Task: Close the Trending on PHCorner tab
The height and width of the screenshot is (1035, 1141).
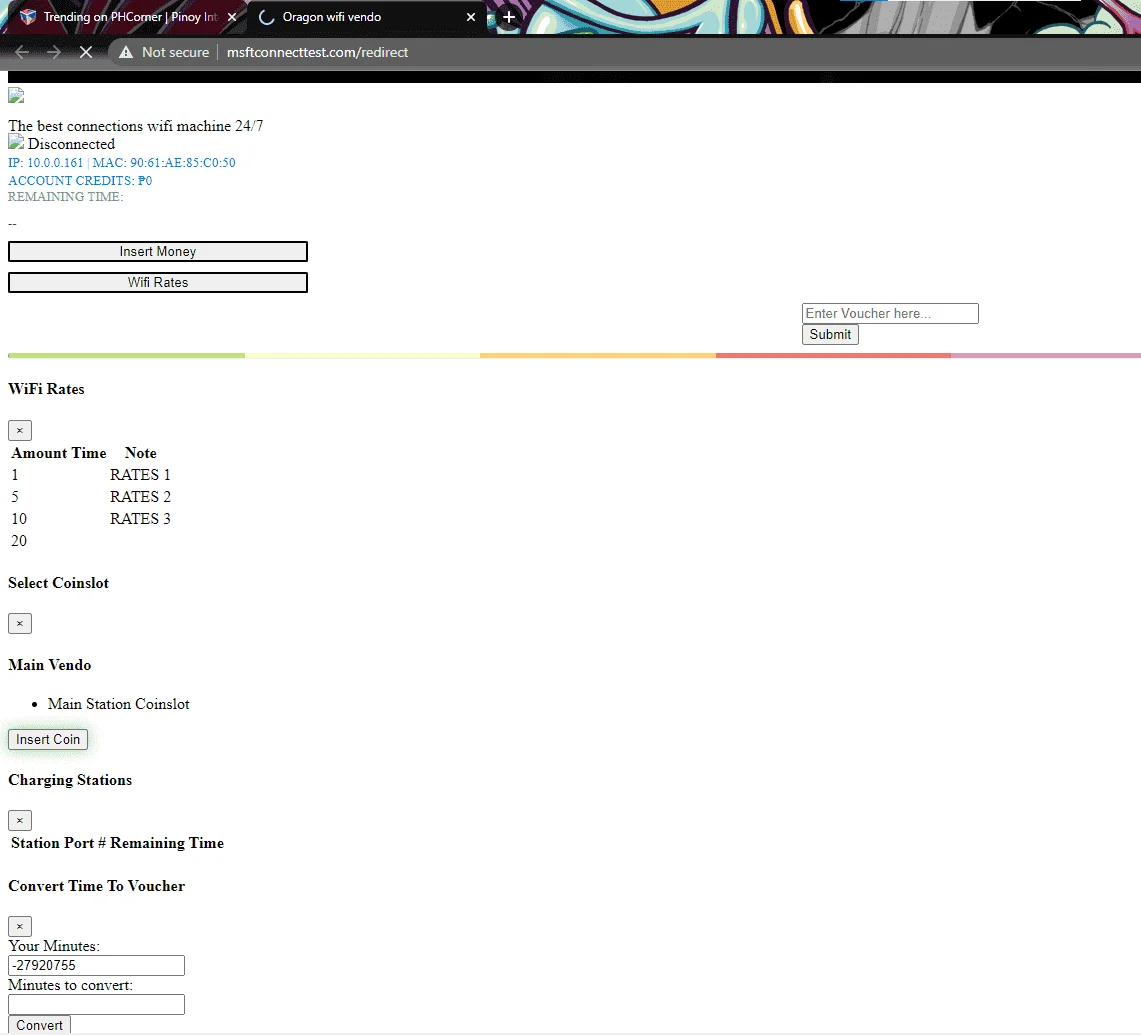Action: pyautogui.click(x=232, y=17)
